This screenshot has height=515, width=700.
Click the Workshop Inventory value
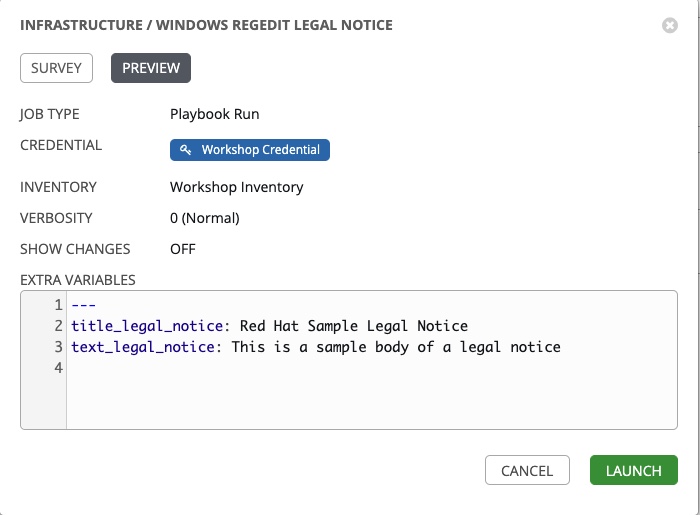(237, 187)
